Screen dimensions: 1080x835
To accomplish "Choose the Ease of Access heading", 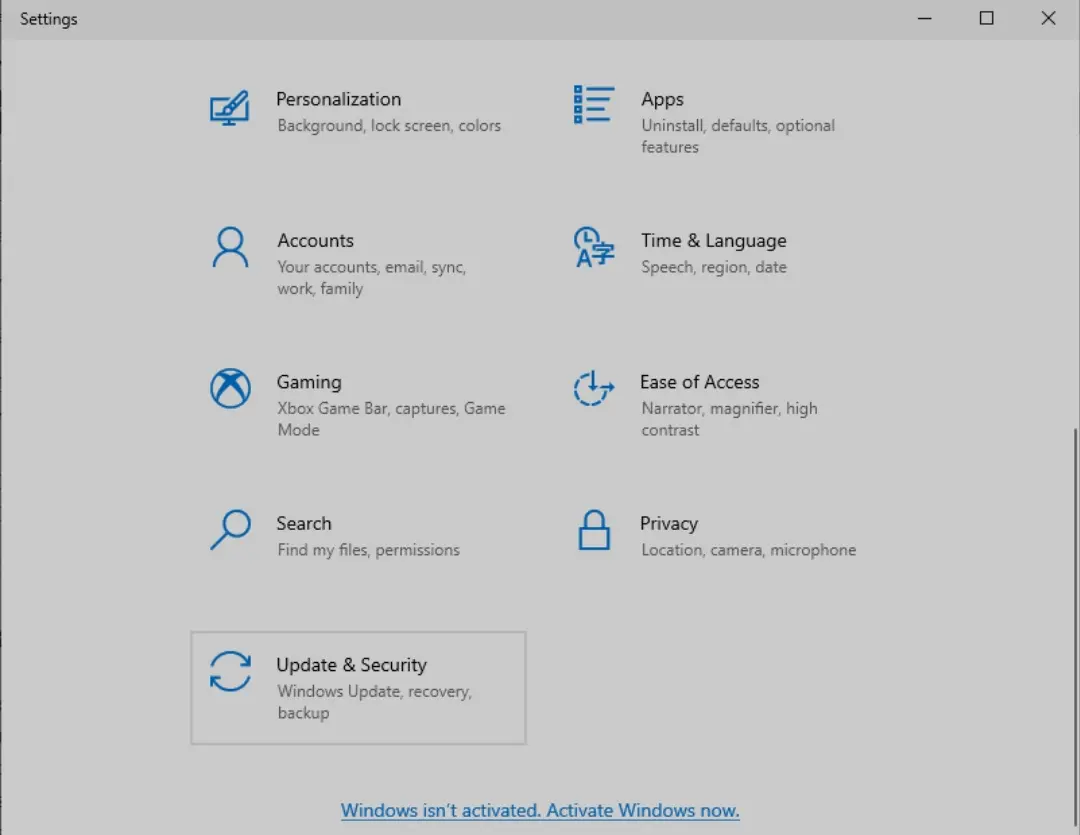I will [x=700, y=382].
